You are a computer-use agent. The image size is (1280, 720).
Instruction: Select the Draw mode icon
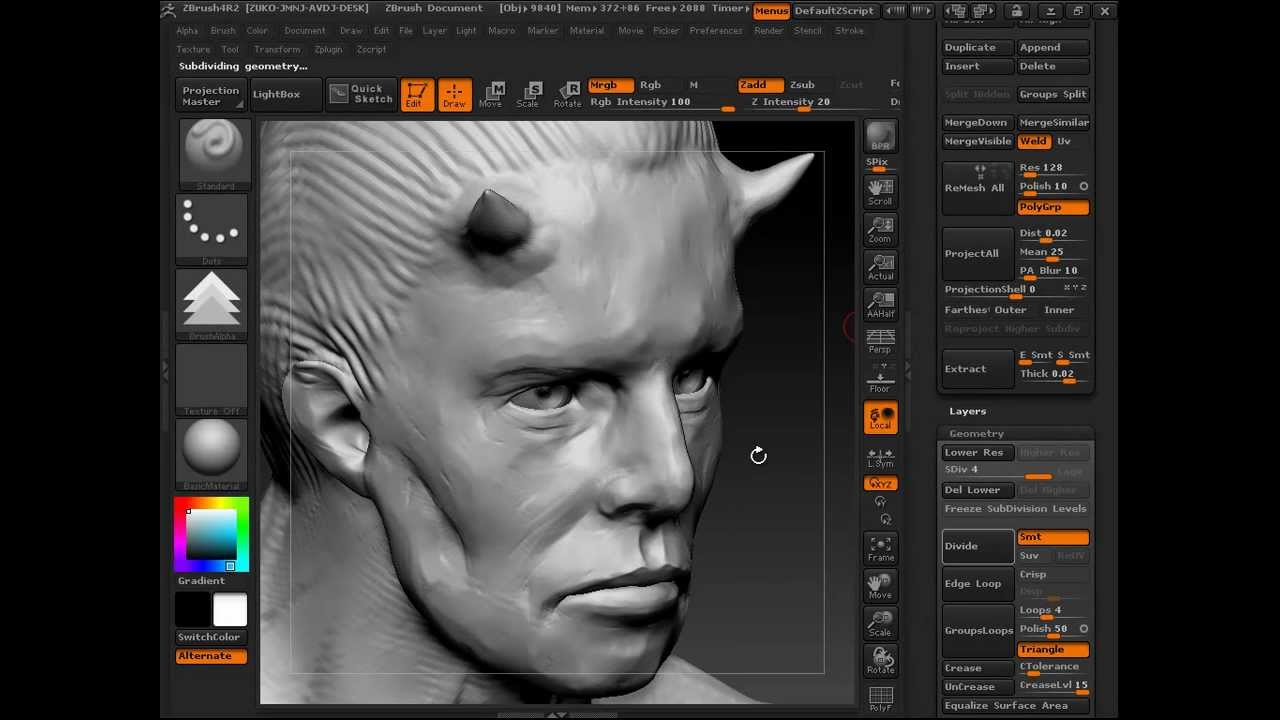pos(454,95)
